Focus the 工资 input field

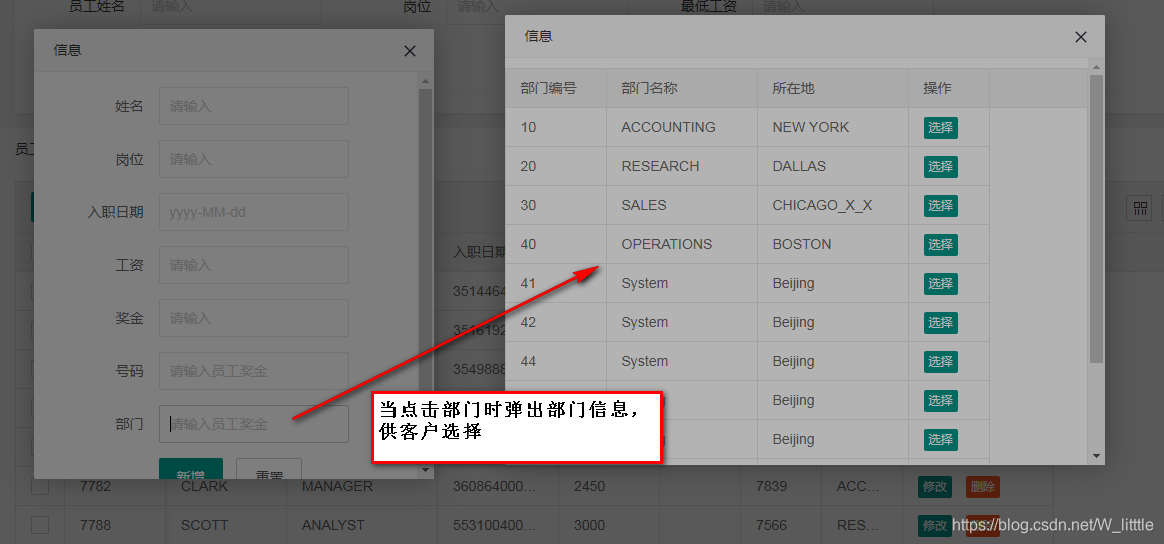254,265
